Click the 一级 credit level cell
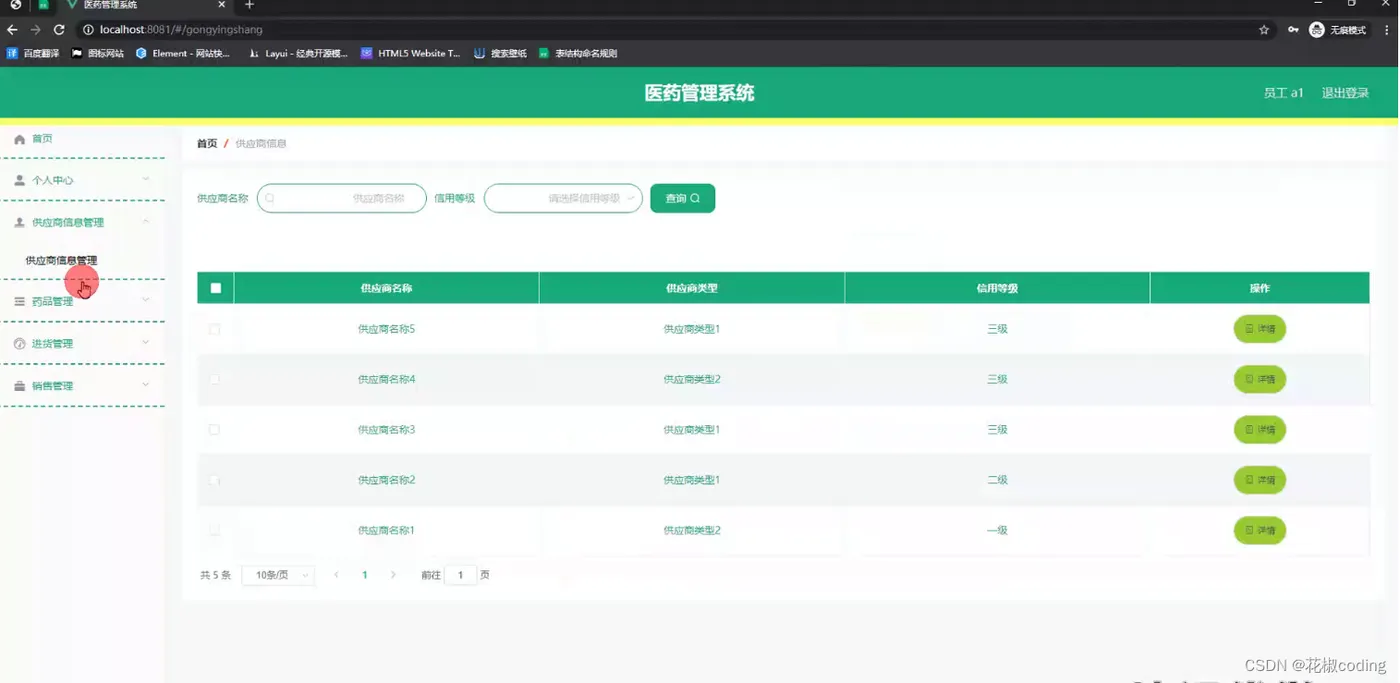 point(997,530)
